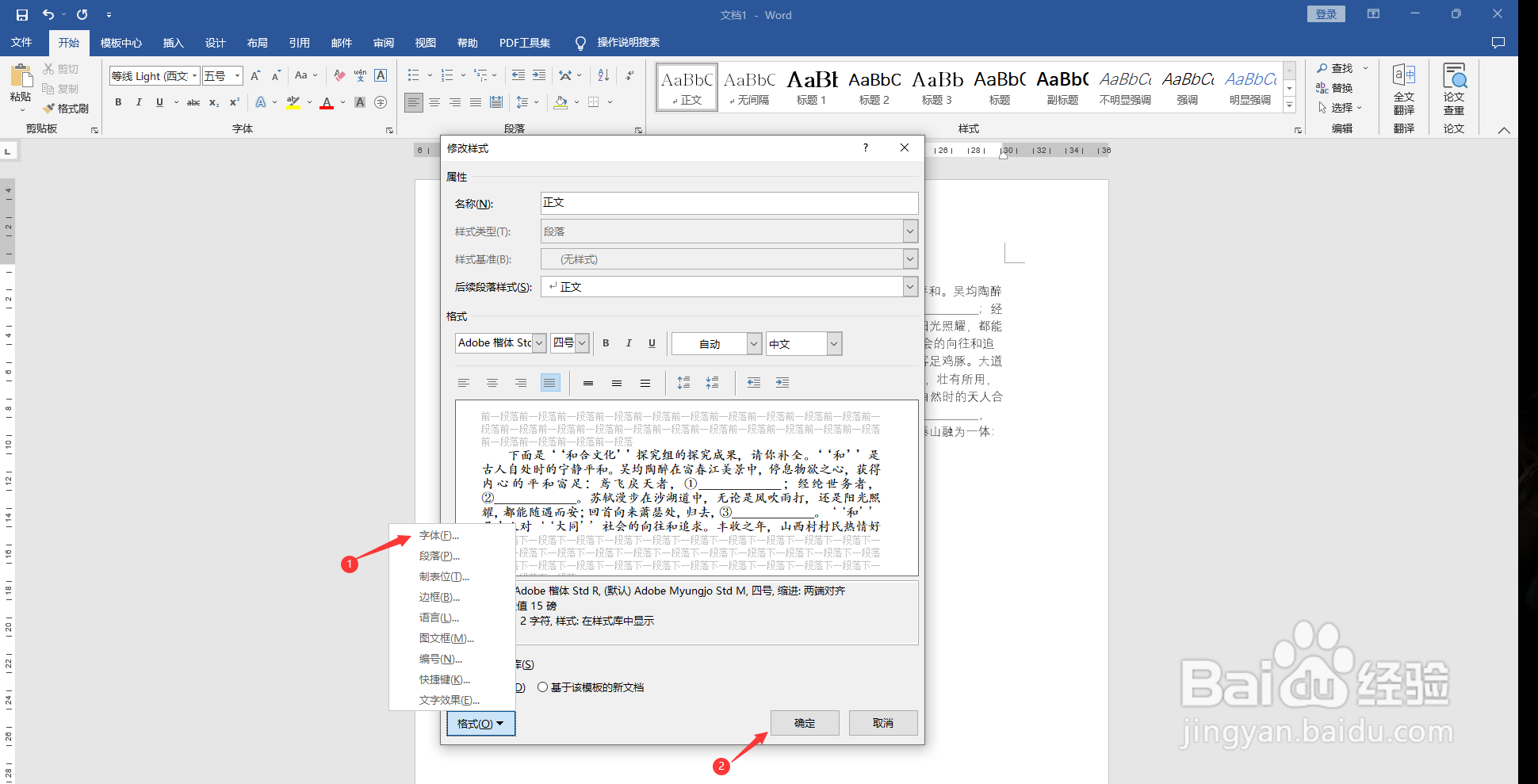Viewport: 1538px width, 784px height.
Task: Click the shrink font size icon
Action: tap(276, 75)
